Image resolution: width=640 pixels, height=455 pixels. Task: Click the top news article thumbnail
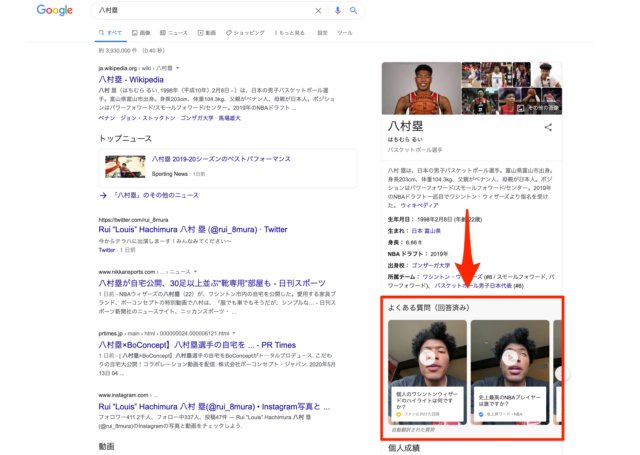125,166
